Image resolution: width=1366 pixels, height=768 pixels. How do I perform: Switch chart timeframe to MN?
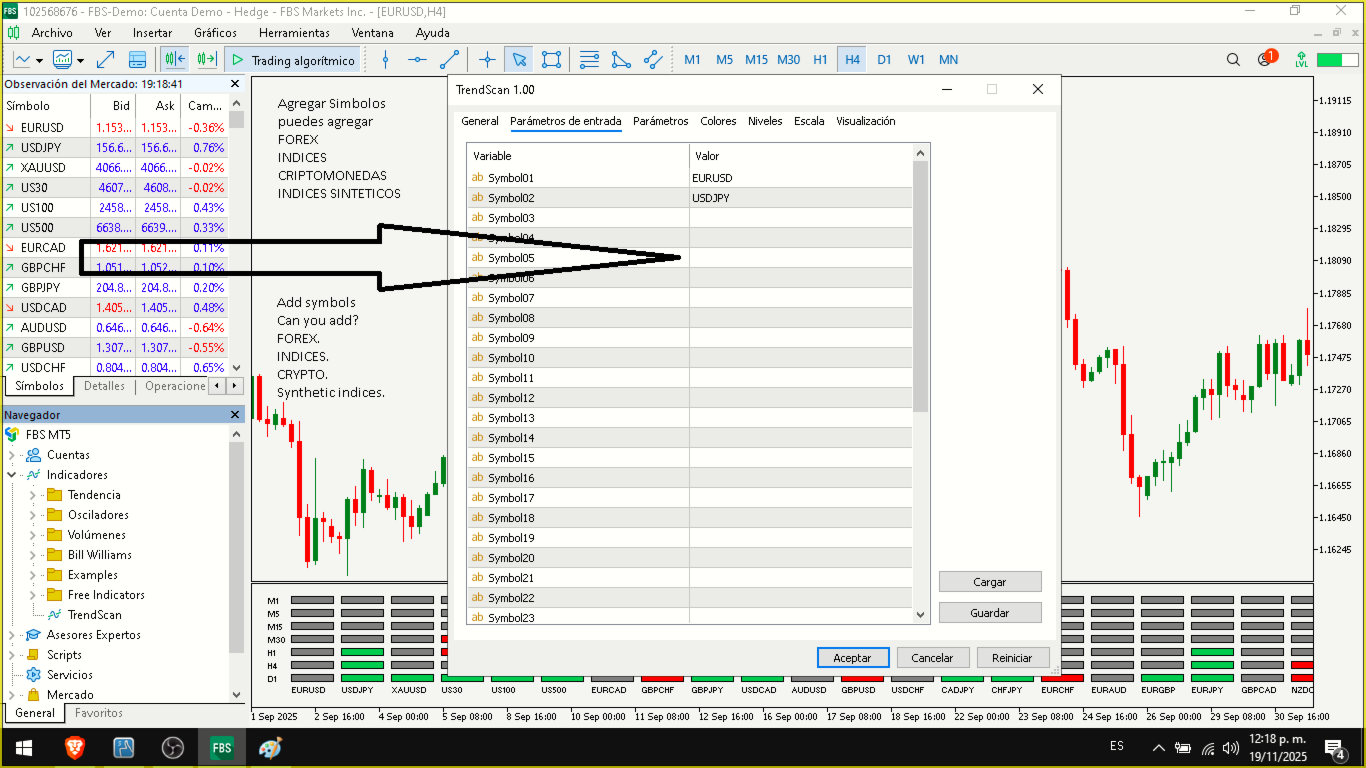(x=948, y=60)
